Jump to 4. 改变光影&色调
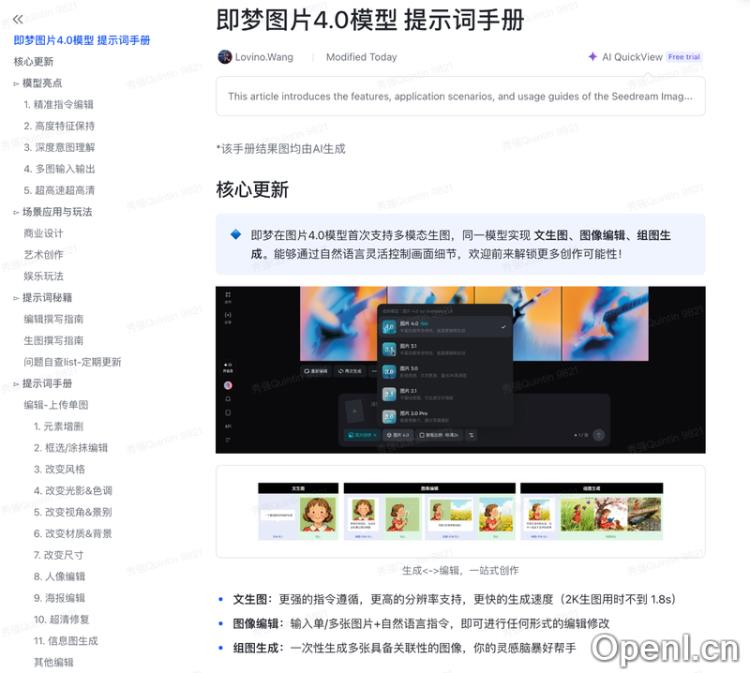 73,491
